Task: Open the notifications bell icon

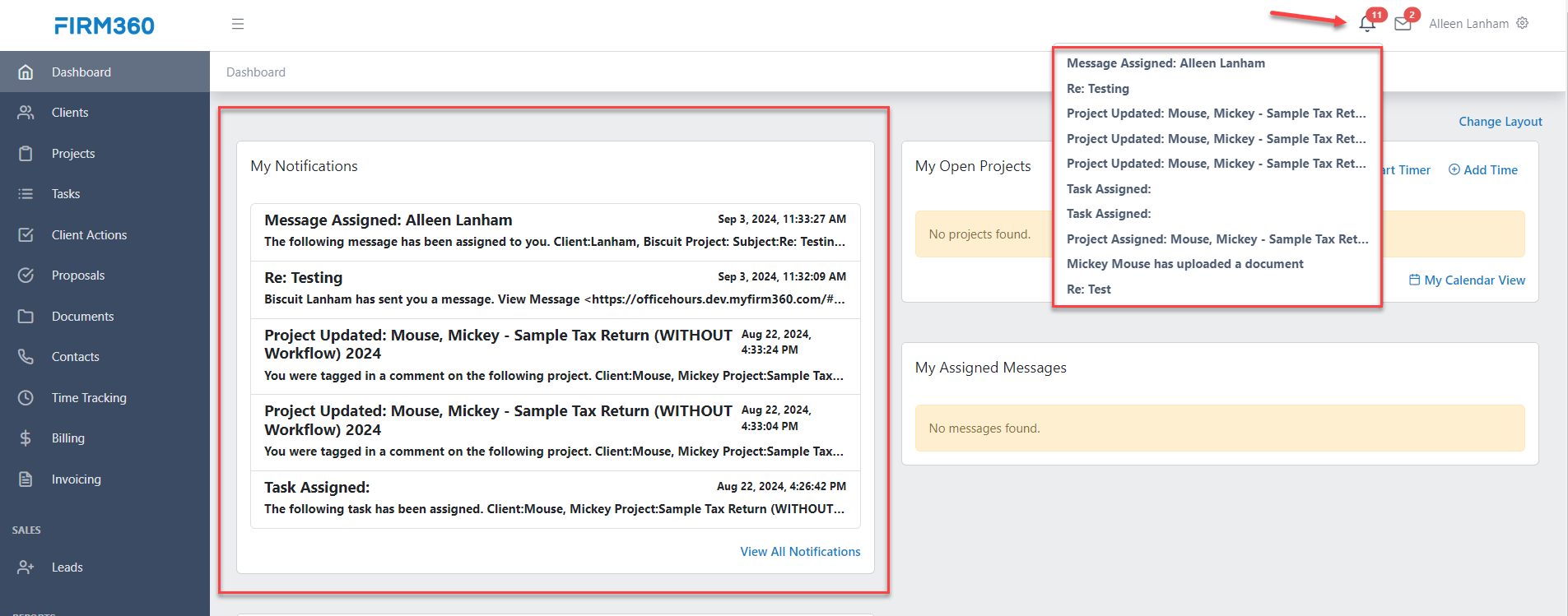Action: pos(1367,23)
